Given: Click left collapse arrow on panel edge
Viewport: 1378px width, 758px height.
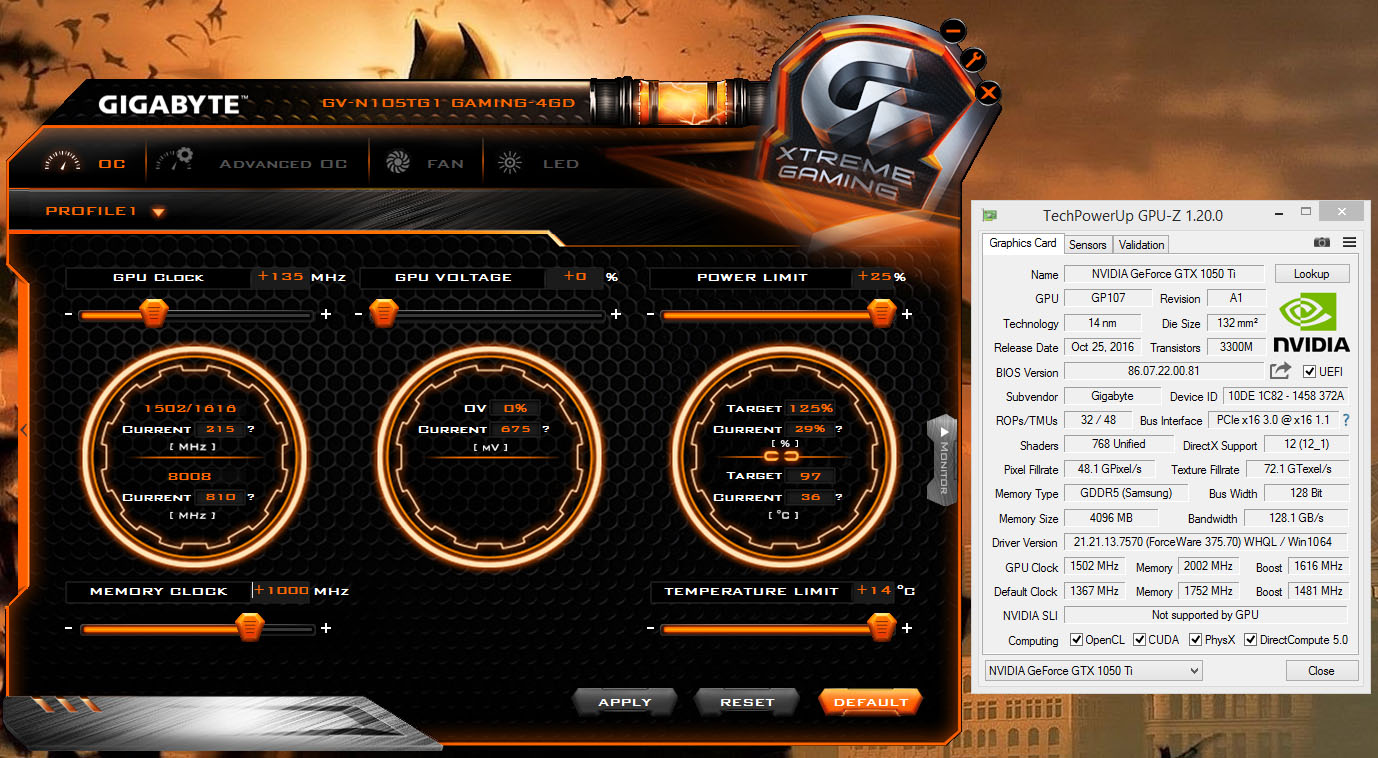Looking at the screenshot, I should tap(24, 430).
